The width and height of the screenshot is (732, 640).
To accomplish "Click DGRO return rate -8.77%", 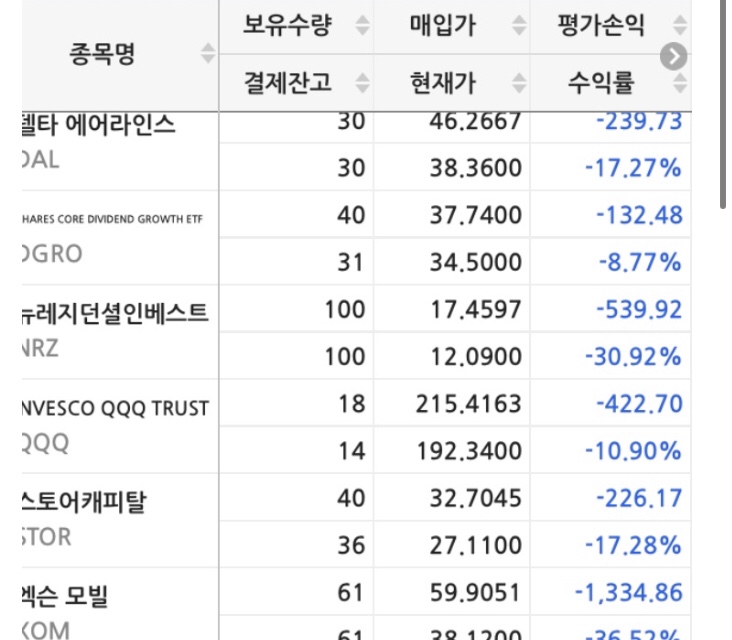I will tap(640, 262).
